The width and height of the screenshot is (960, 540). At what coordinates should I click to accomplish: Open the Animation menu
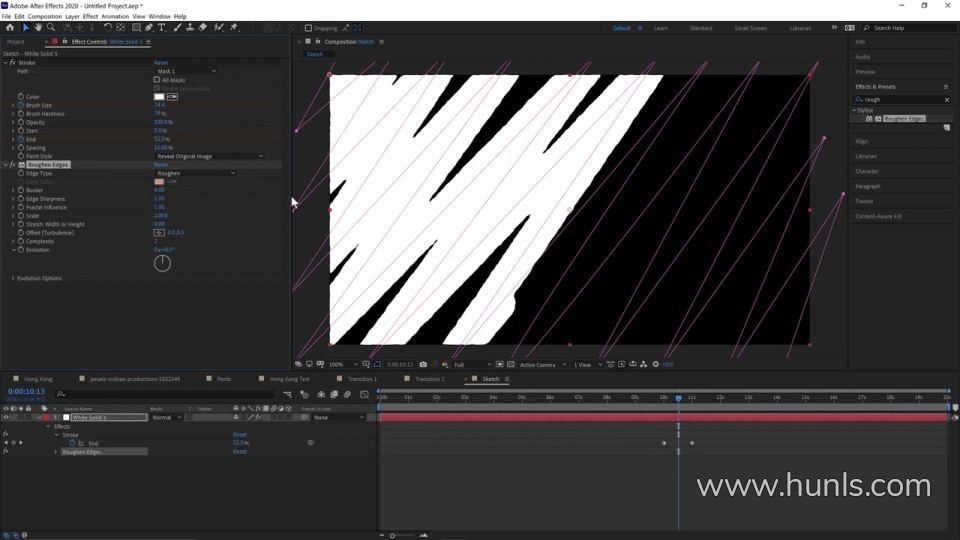(115, 17)
